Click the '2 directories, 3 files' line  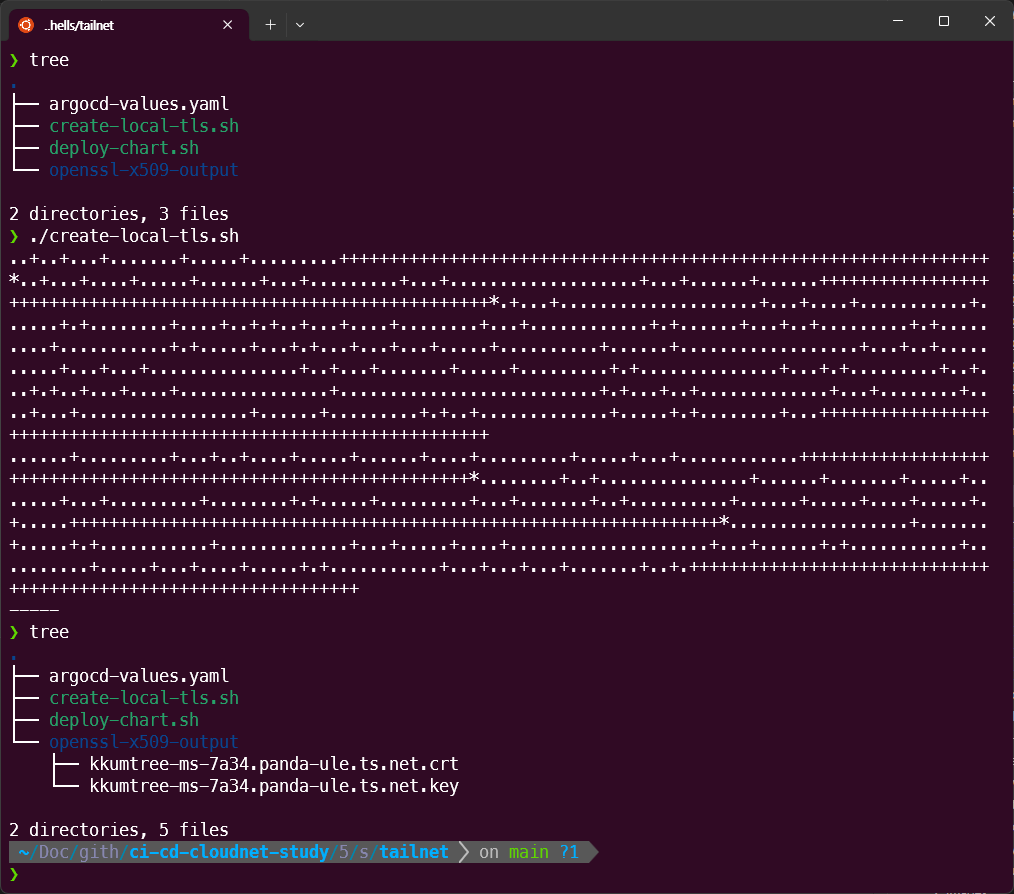pyautogui.click(x=119, y=214)
